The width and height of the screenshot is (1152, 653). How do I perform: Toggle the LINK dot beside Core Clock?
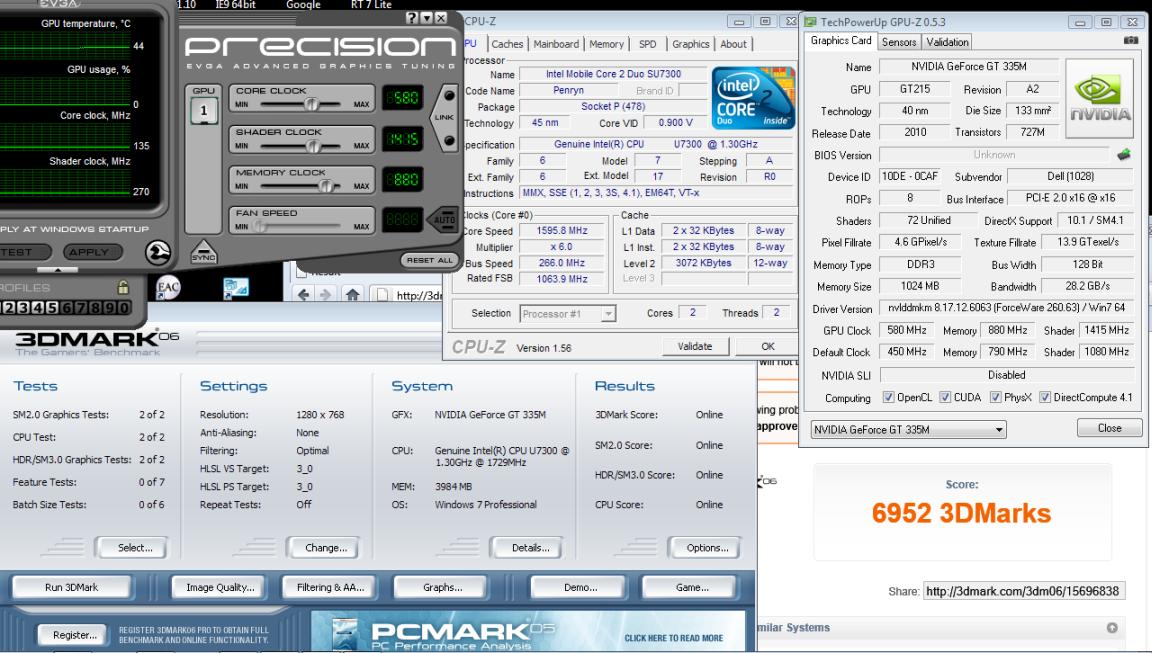[x=449, y=95]
